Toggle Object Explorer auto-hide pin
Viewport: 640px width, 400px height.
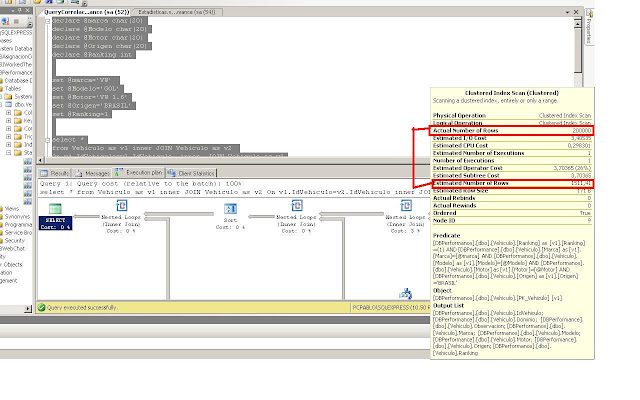tap(20, 10)
